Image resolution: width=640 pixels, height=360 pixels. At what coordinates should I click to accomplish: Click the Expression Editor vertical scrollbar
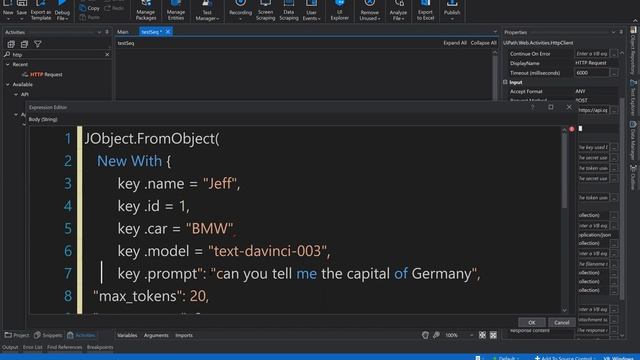click(x=564, y=170)
